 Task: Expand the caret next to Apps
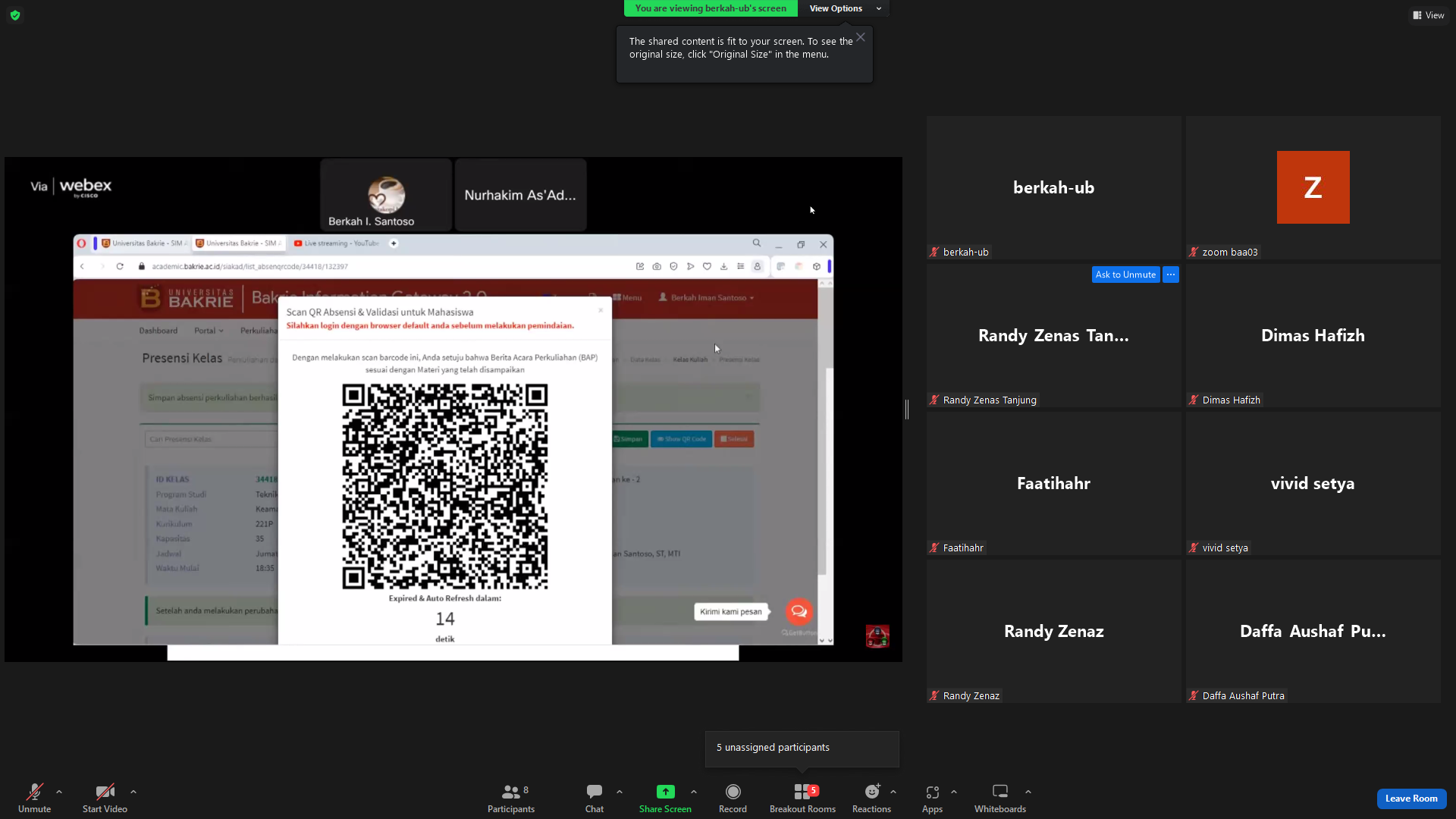954,792
